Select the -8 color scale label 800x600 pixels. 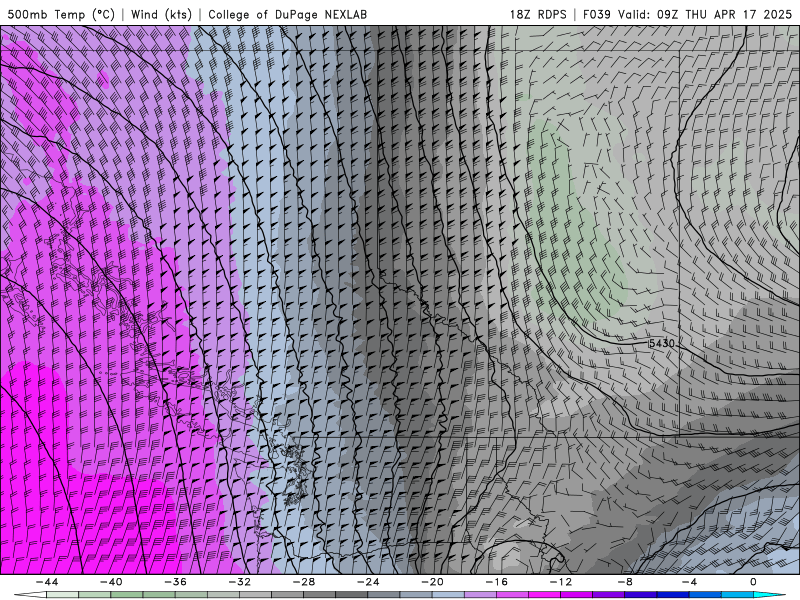coord(625,582)
